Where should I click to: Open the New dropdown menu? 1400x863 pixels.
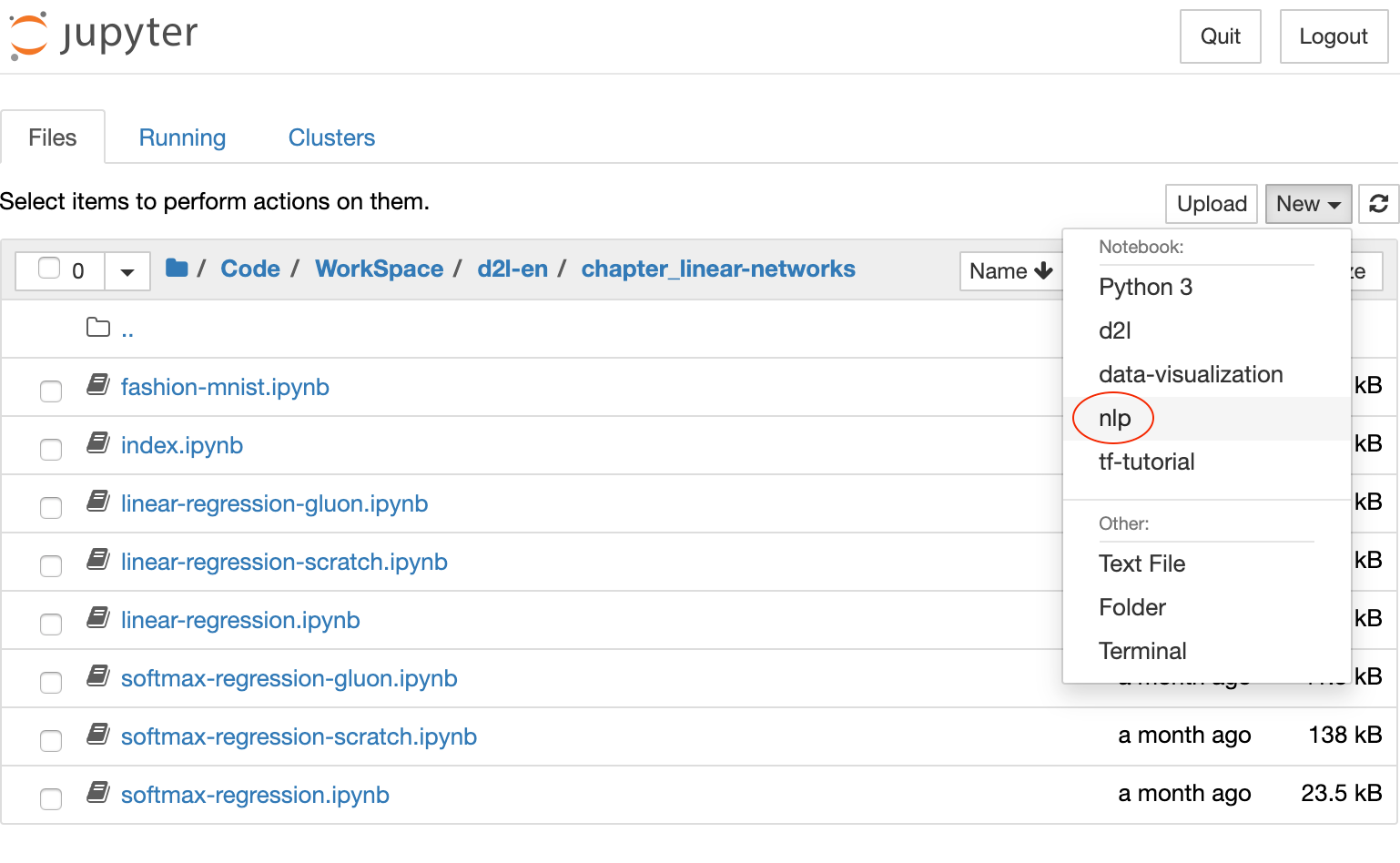(x=1308, y=203)
